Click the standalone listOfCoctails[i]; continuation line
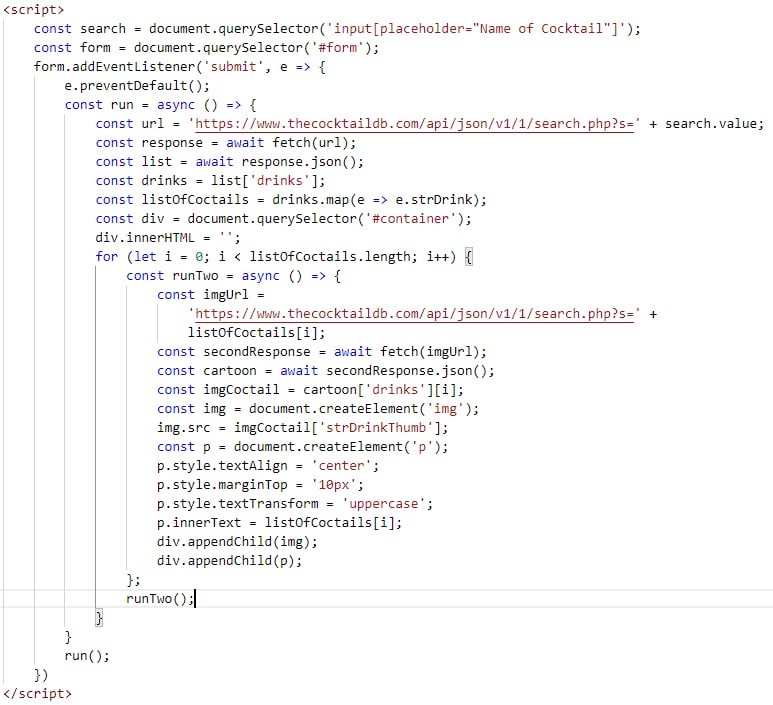The height and width of the screenshot is (705, 773). pyautogui.click(x=256, y=333)
